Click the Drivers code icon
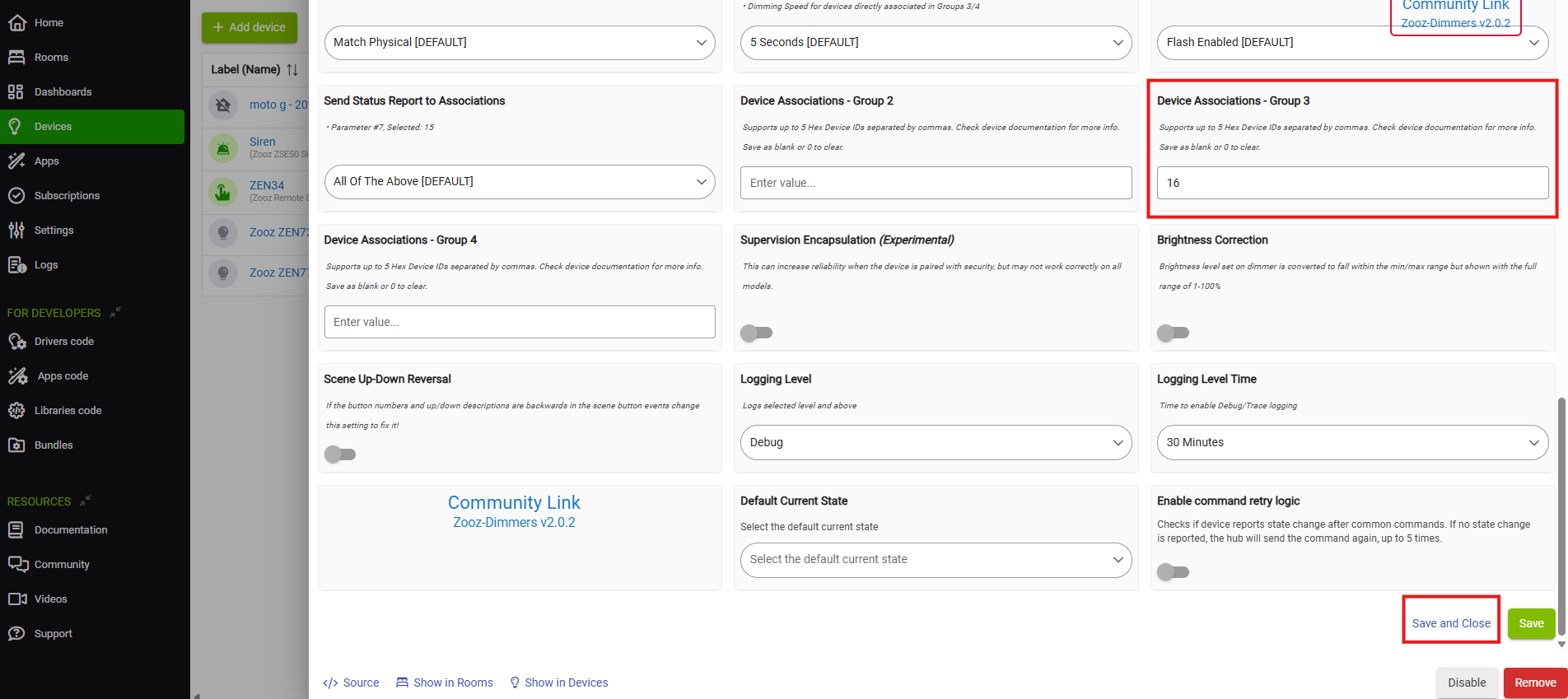The image size is (1568, 699). point(17,342)
